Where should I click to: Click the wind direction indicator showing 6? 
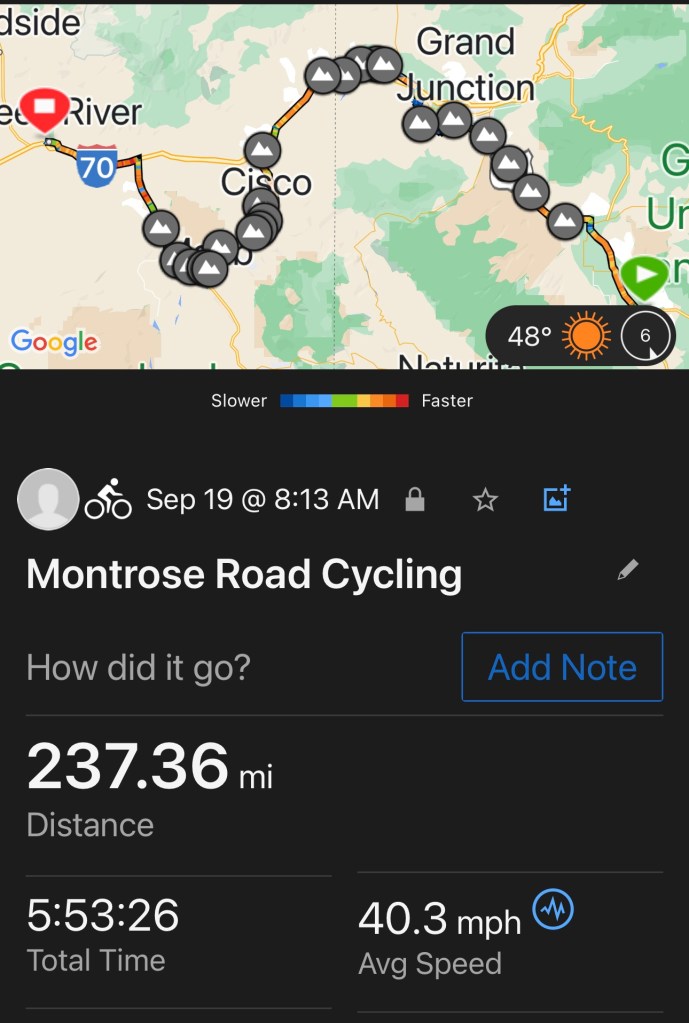[644, 336]
